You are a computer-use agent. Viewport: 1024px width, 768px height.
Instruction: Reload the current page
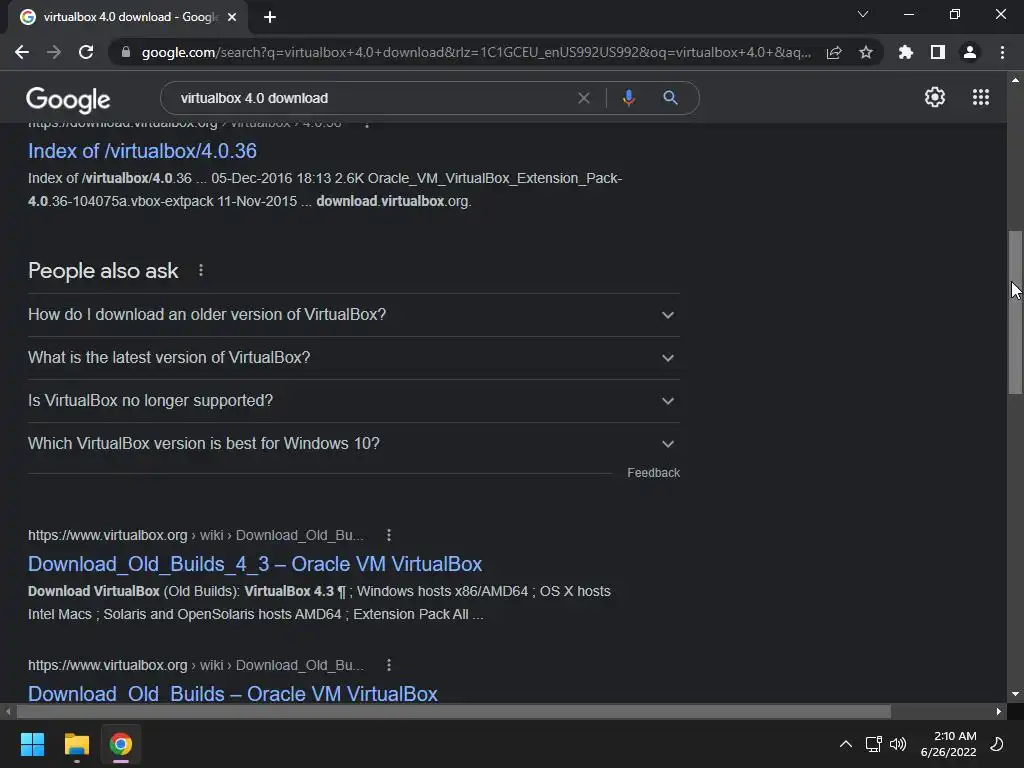coord(86,52)
